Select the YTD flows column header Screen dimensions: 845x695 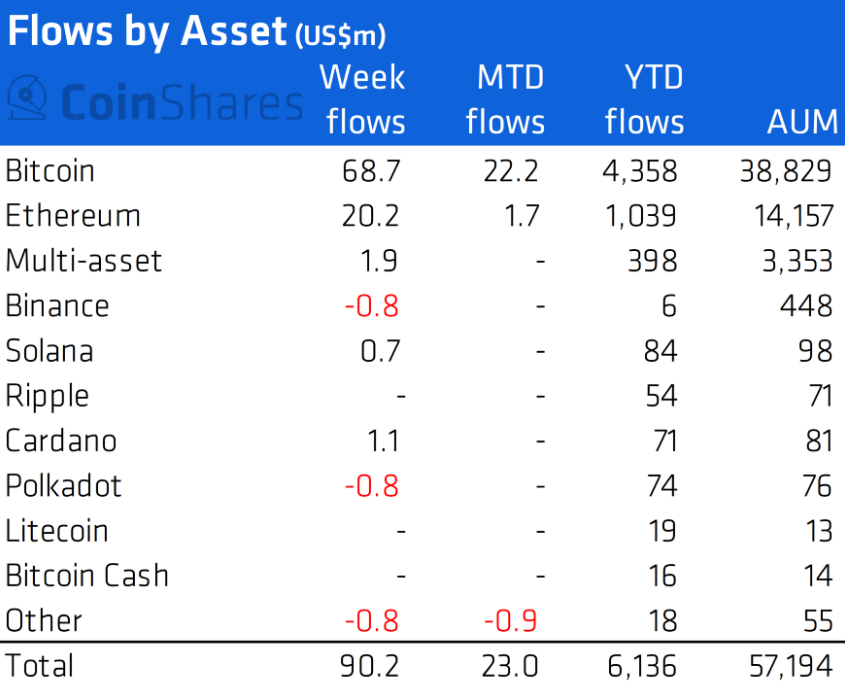[x=644, y=99]
